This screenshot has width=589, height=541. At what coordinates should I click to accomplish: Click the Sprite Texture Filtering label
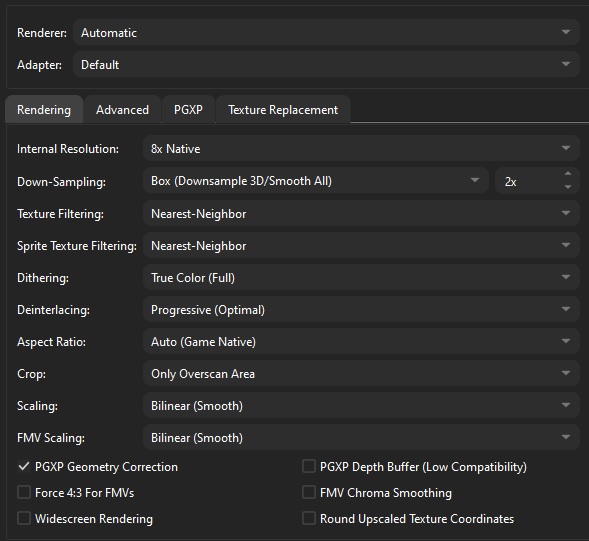pyautogui.click(x=77, y=246)
